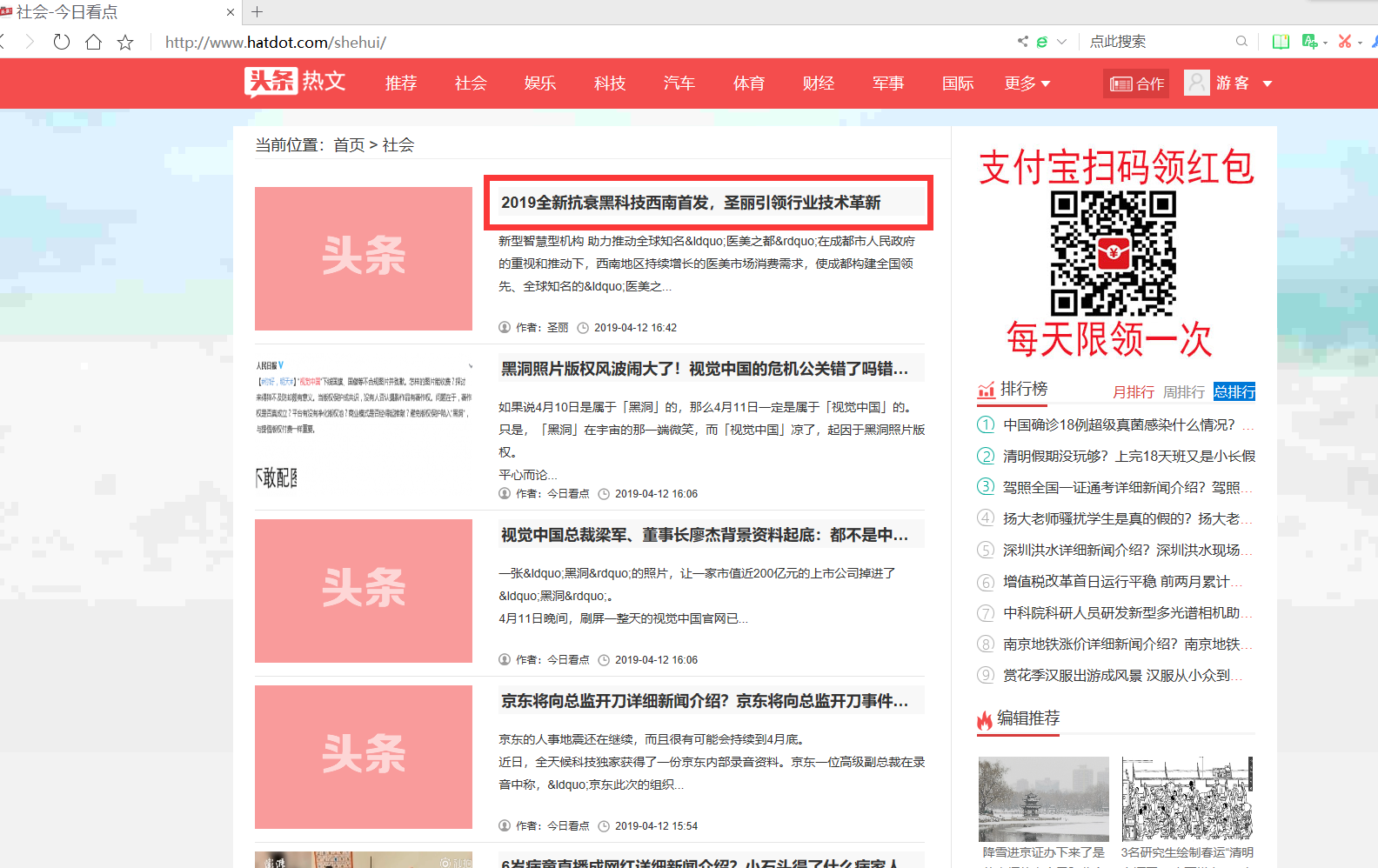Open article 视觉中国总裁梁军 headline
The height and width of the screenshot is (868, 1378).
[704, 535]
